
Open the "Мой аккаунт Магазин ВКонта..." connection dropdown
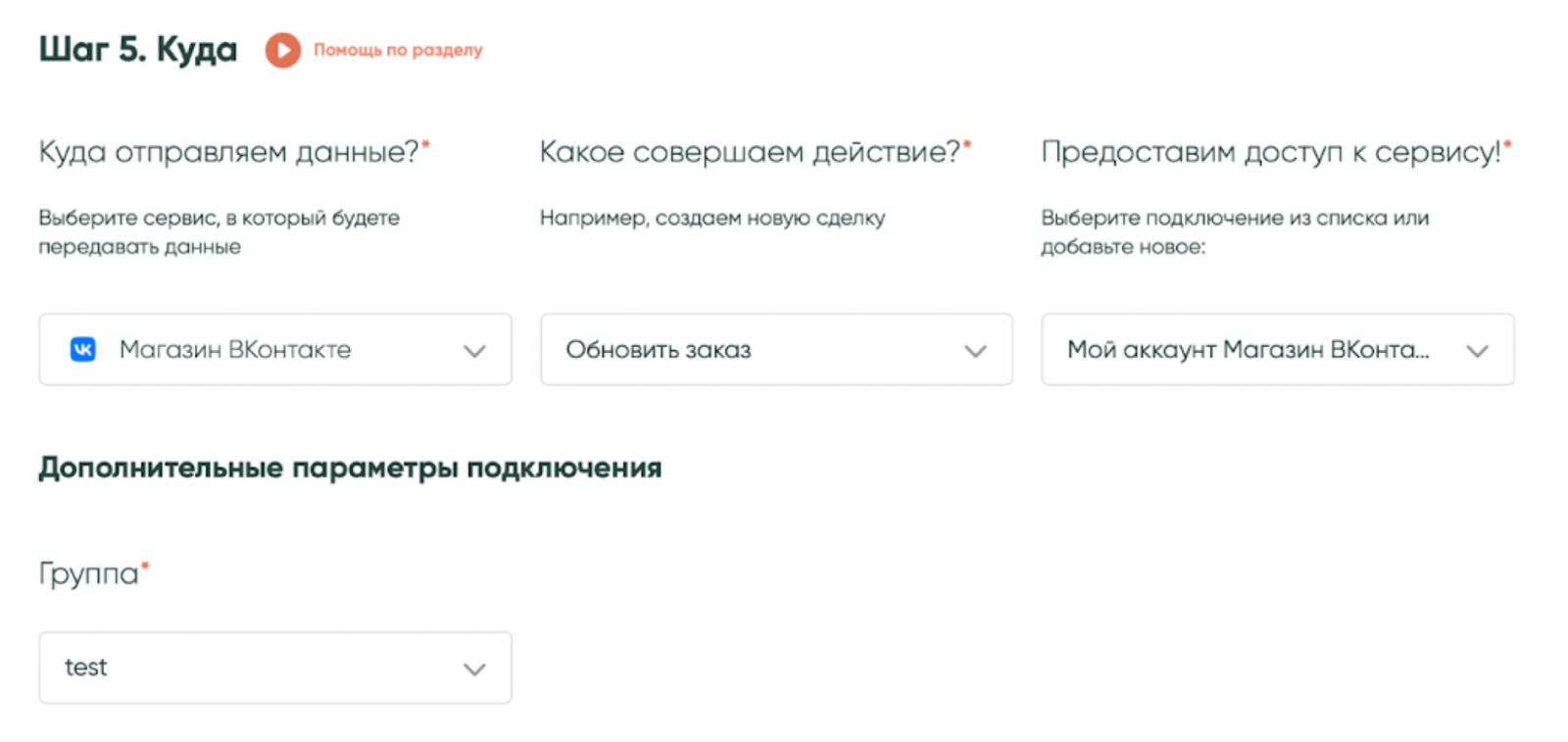point(1264,350)
